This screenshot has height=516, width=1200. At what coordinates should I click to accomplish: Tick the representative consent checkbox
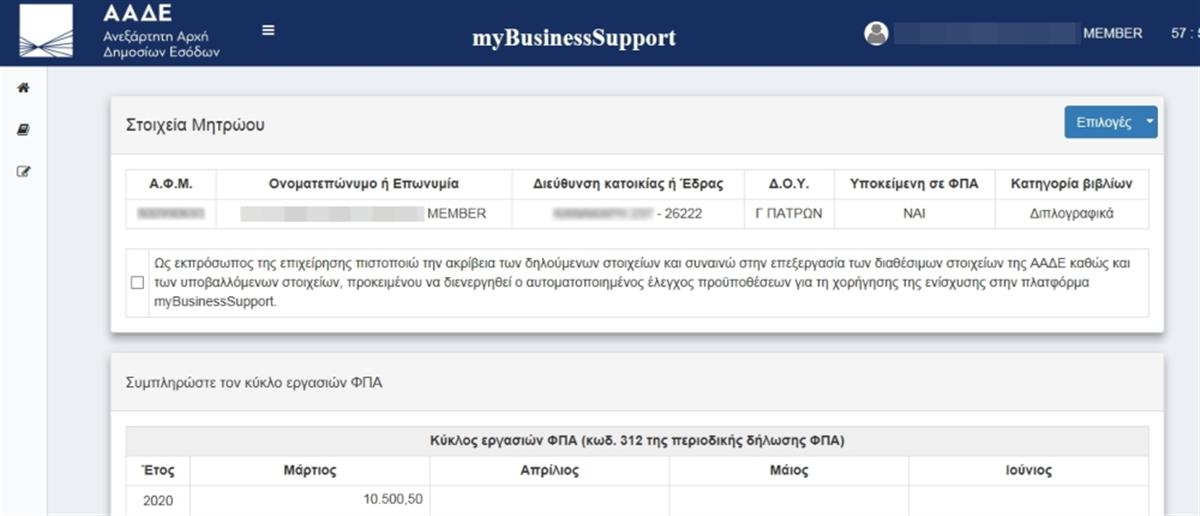(x=137, y=283)
